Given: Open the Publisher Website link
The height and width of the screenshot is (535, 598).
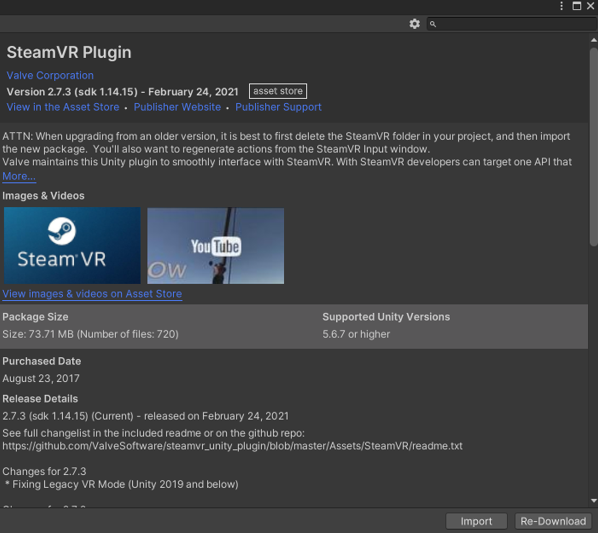Looking at the screenshot, I should pyautogui.click(x=177, y=107).
